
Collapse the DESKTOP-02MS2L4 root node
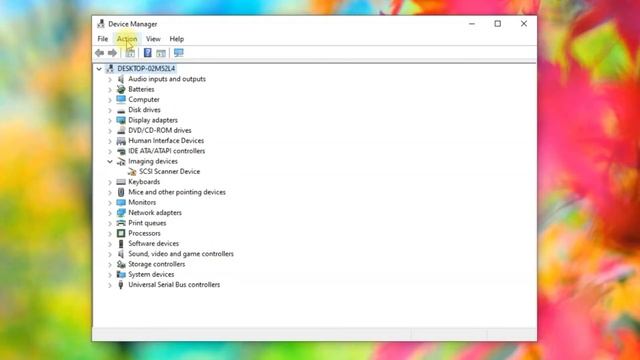pyautogui.click(x=99, y=69)
